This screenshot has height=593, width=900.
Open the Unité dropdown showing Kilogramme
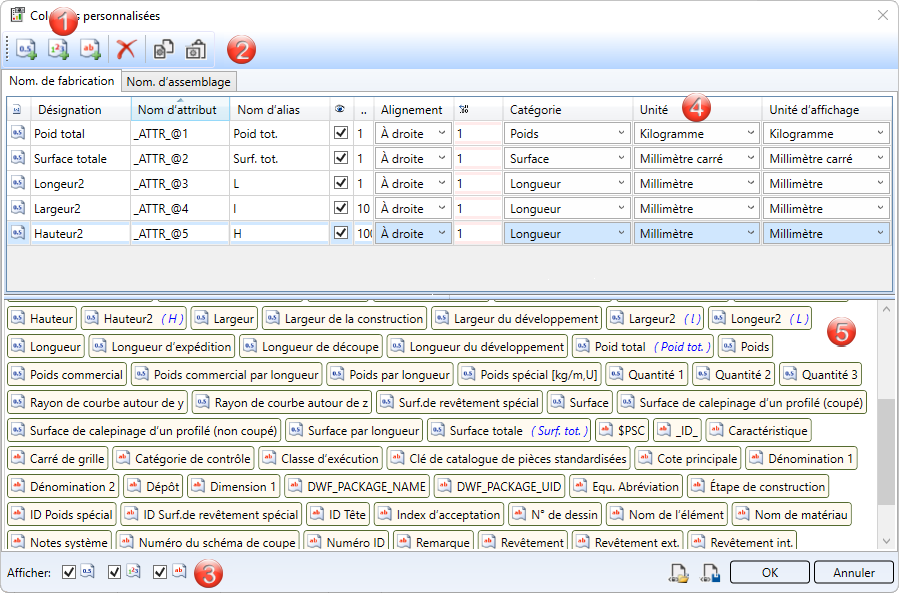point(697,133)
